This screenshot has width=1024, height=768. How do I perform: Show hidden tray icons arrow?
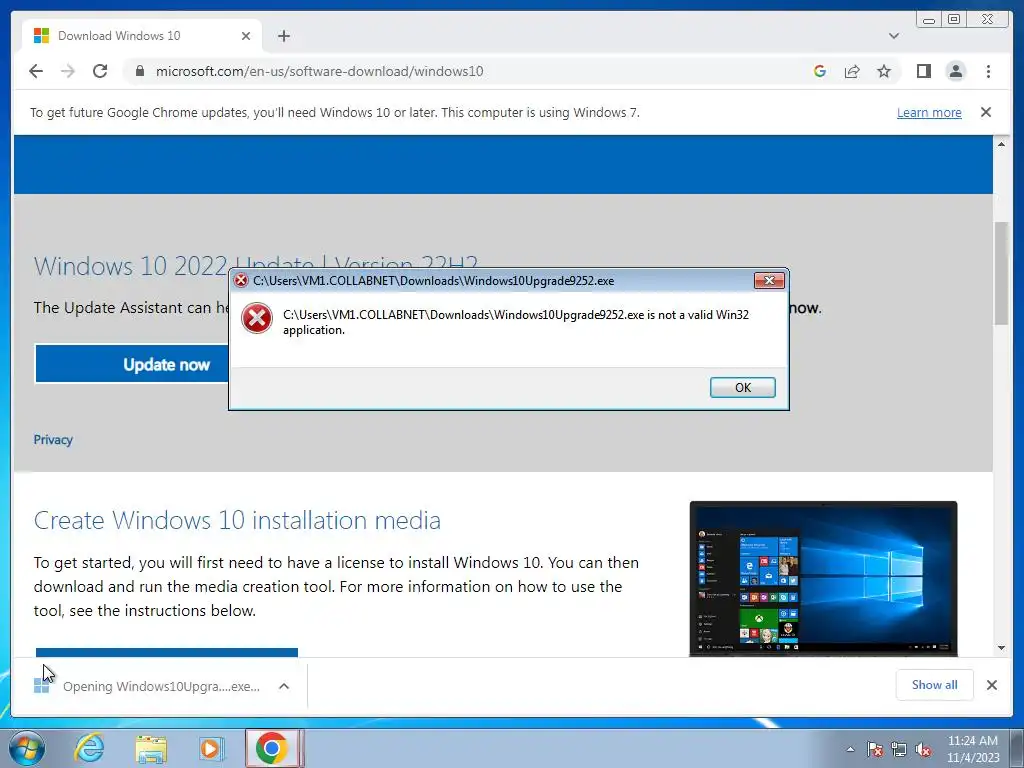[850, 749]
